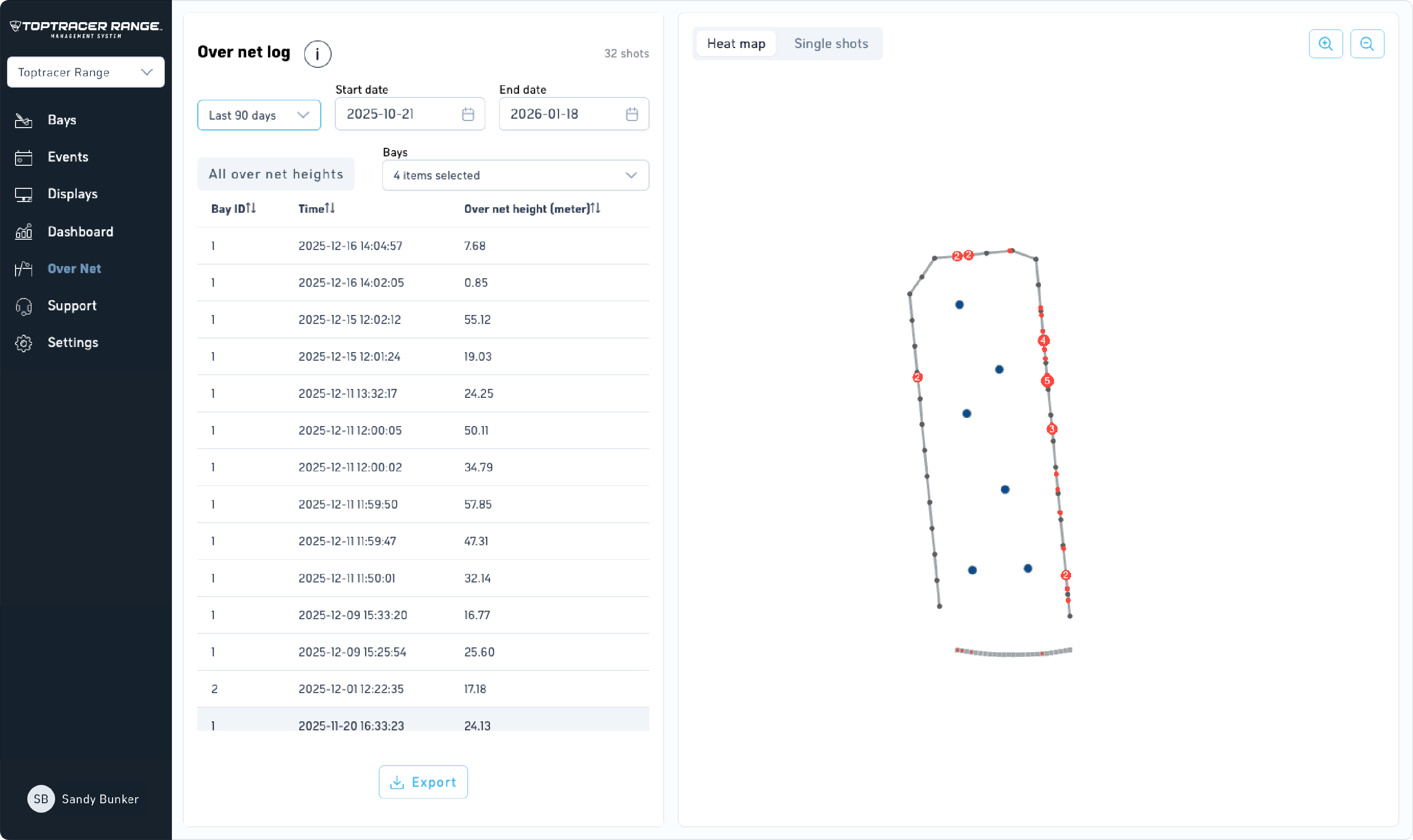Zoom in on the heat map

point(1325,44)
